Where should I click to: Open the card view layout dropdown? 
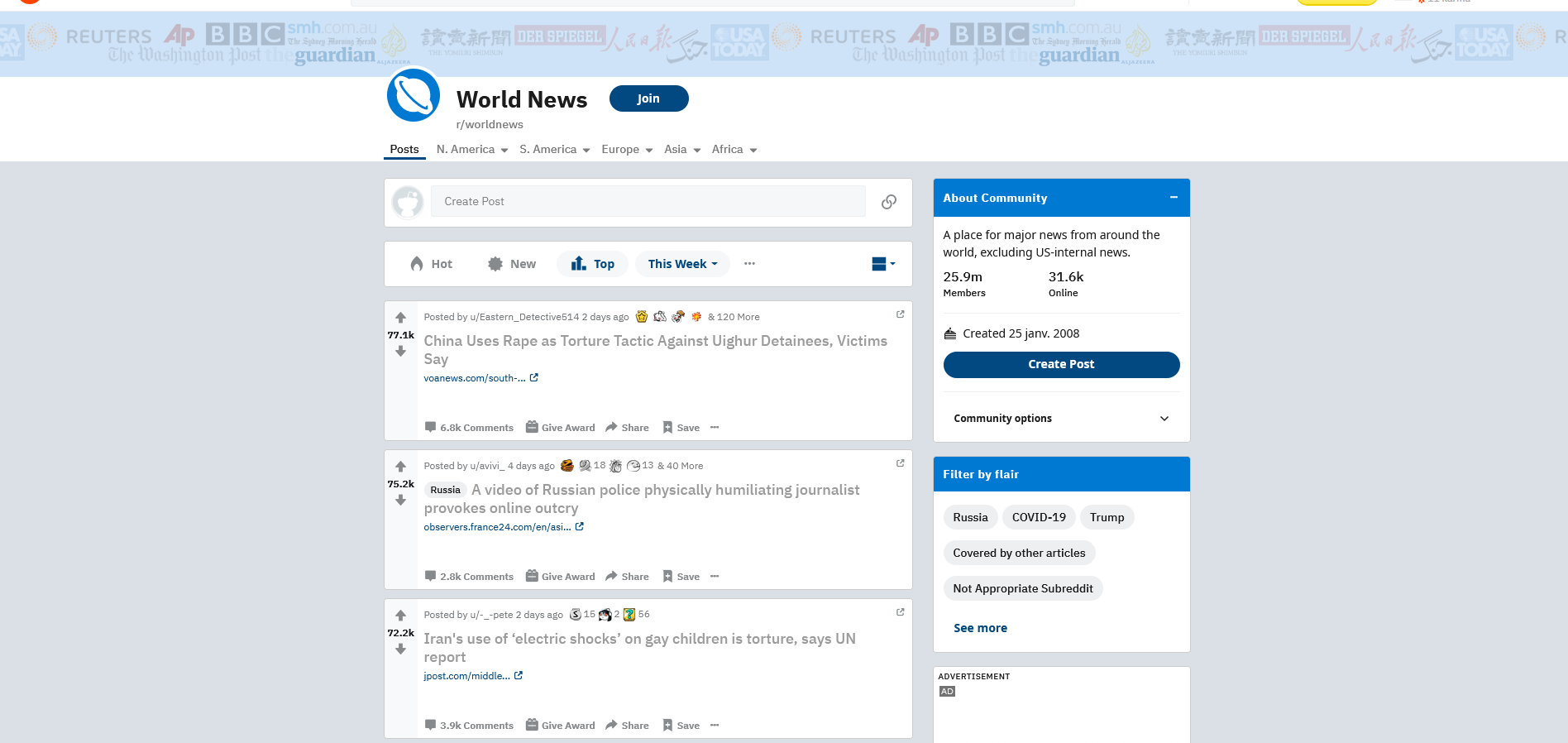[x=882, y=264]
